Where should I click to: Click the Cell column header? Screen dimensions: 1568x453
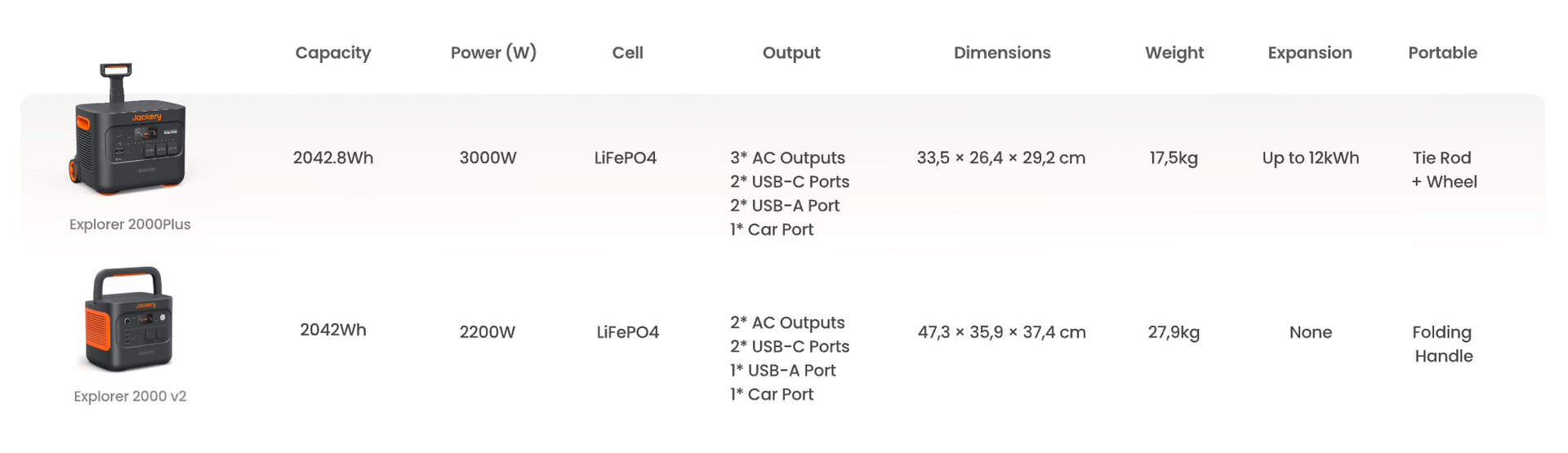(x=628, y=53)
